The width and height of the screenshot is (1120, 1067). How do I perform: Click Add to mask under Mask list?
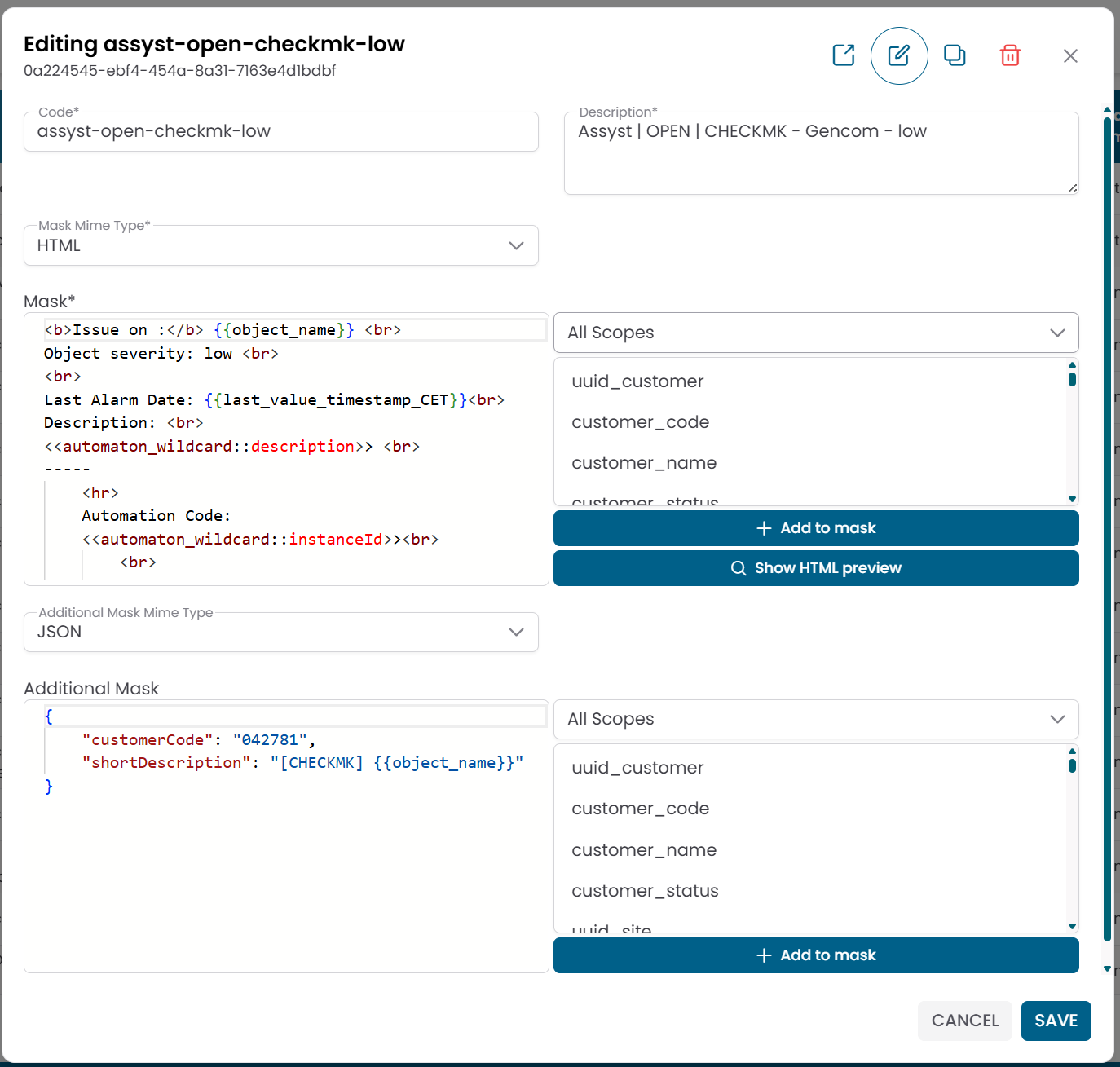click(x=815, y=528)
